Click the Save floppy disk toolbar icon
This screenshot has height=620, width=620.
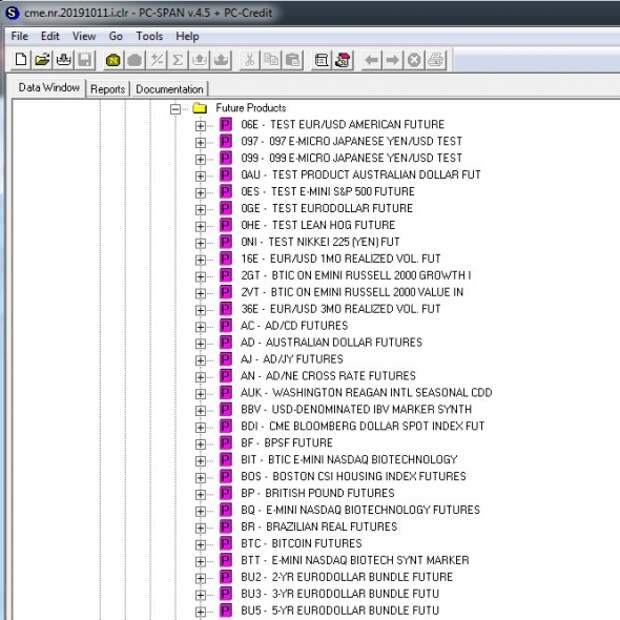pos(85,60)
